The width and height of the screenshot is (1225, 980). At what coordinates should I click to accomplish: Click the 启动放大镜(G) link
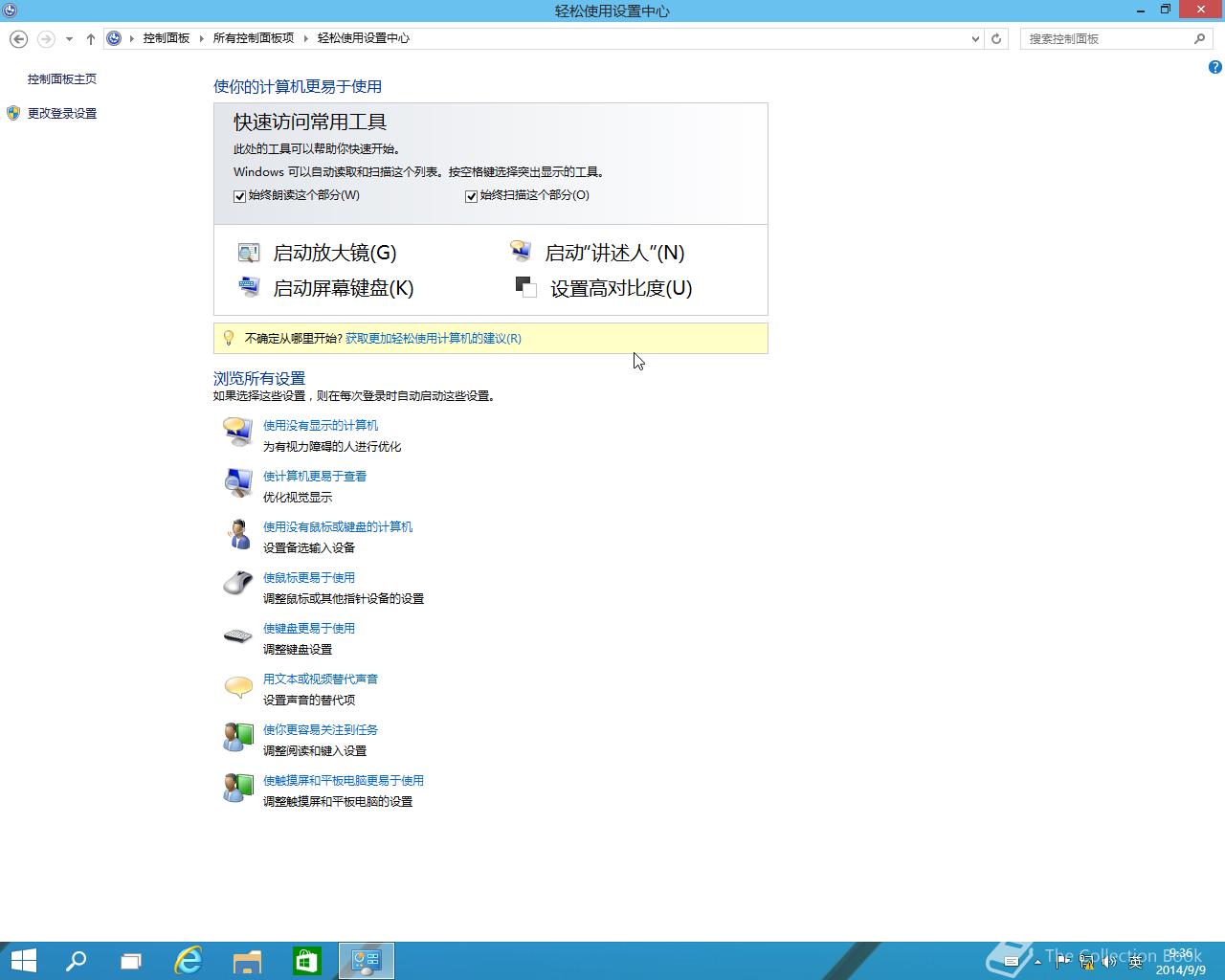(x=335, y=253)
